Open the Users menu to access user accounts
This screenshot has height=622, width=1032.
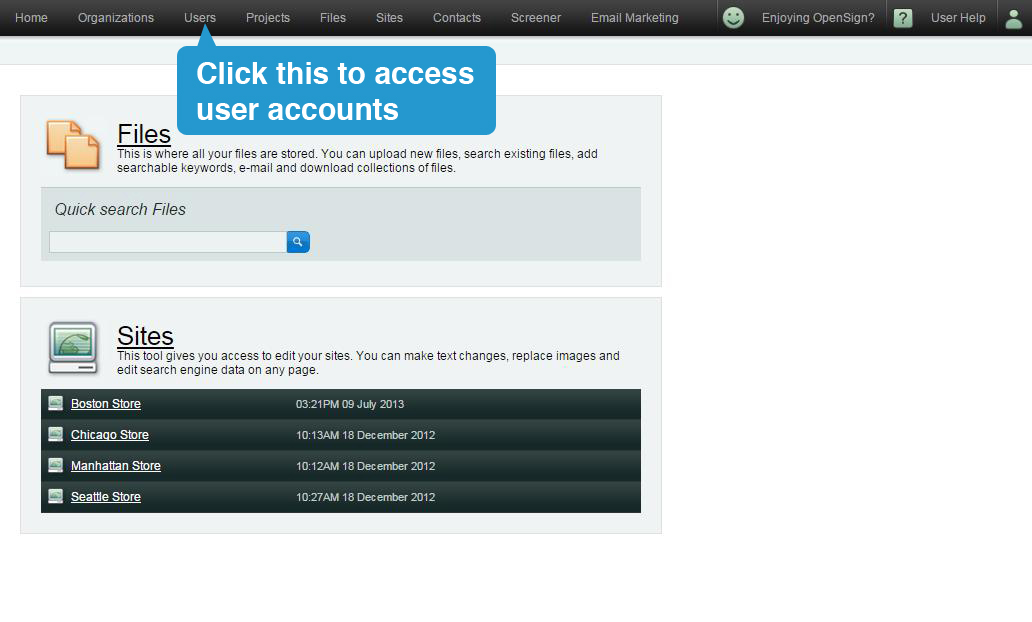click(199, 17)
